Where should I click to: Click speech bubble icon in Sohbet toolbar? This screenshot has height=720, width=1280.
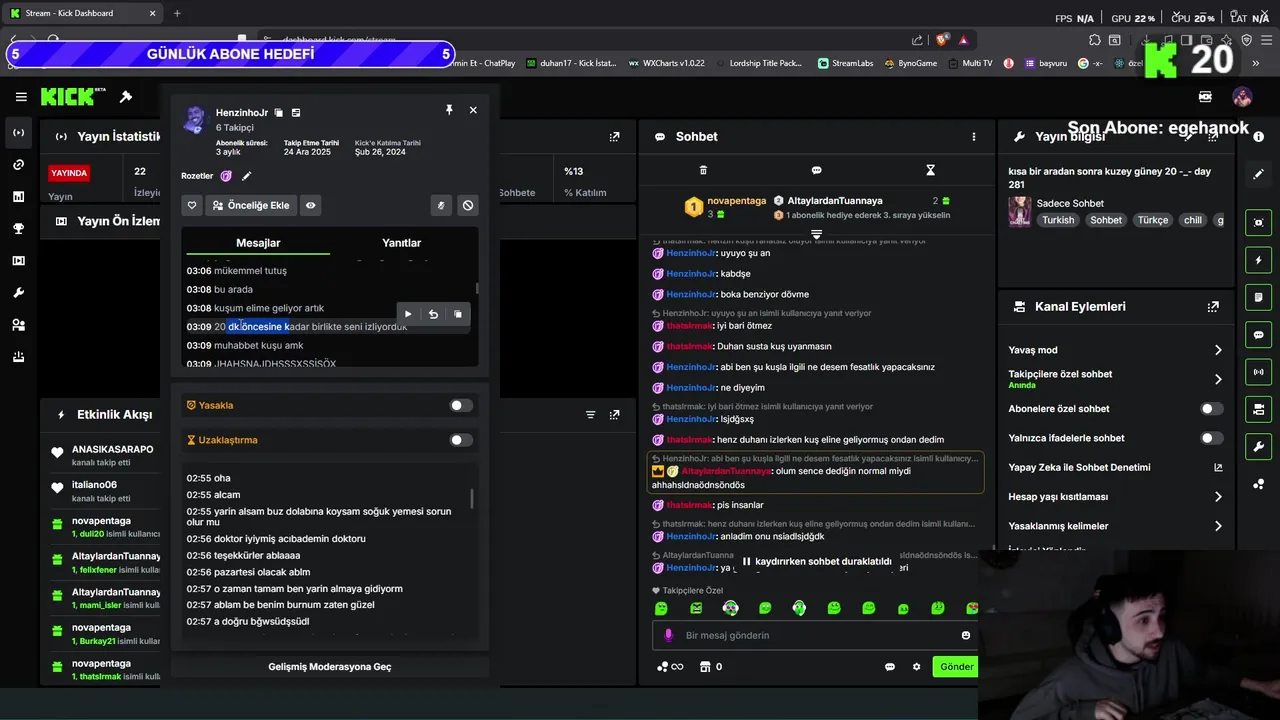point(816,171)
